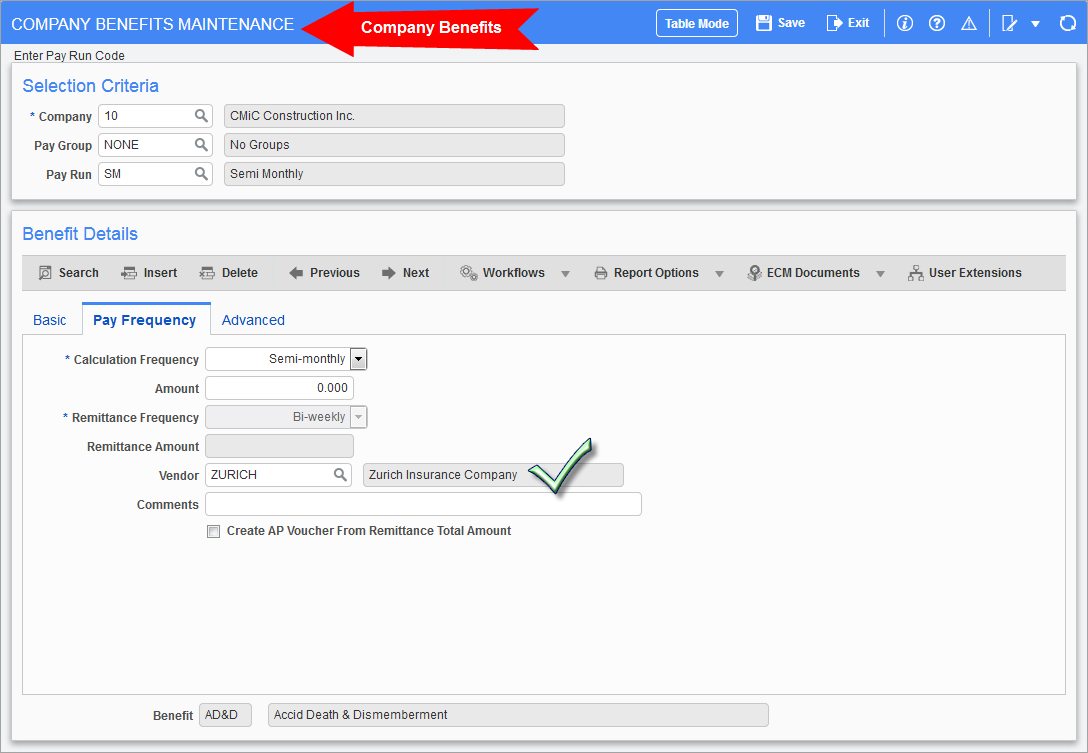Click the warning triangle icon
This screenshot has width=1088, height=753.
969,24
